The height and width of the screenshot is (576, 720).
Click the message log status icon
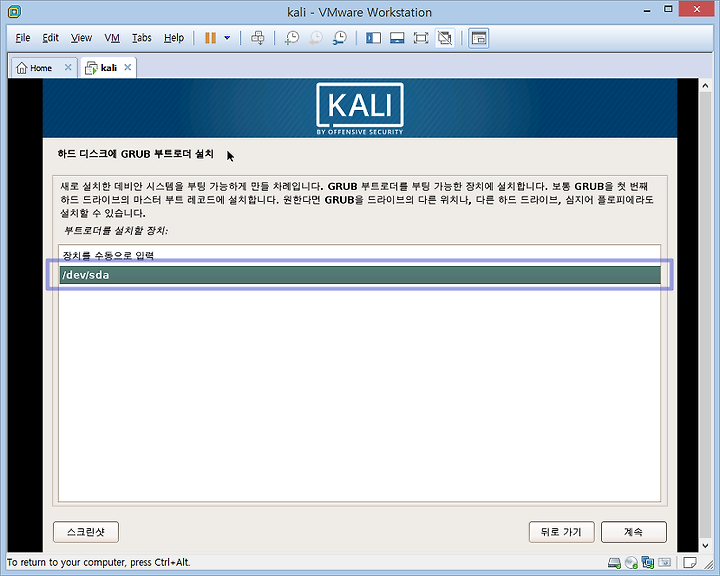(x=689, y=563)
